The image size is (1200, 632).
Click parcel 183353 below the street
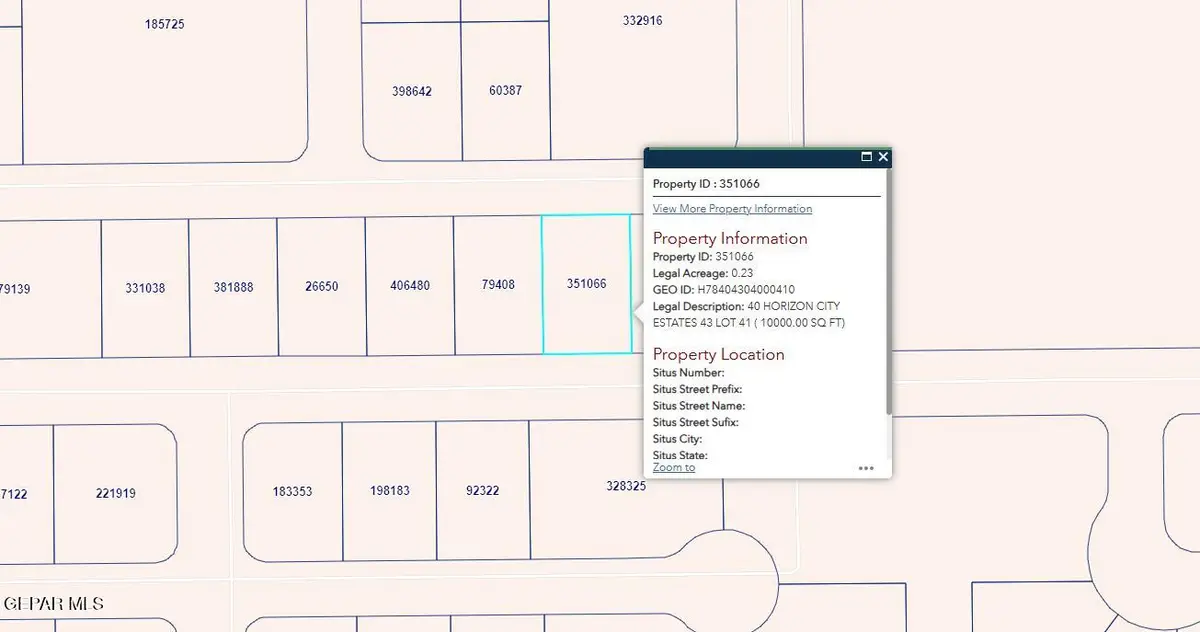pyautogui.click(x=292, y=492)
